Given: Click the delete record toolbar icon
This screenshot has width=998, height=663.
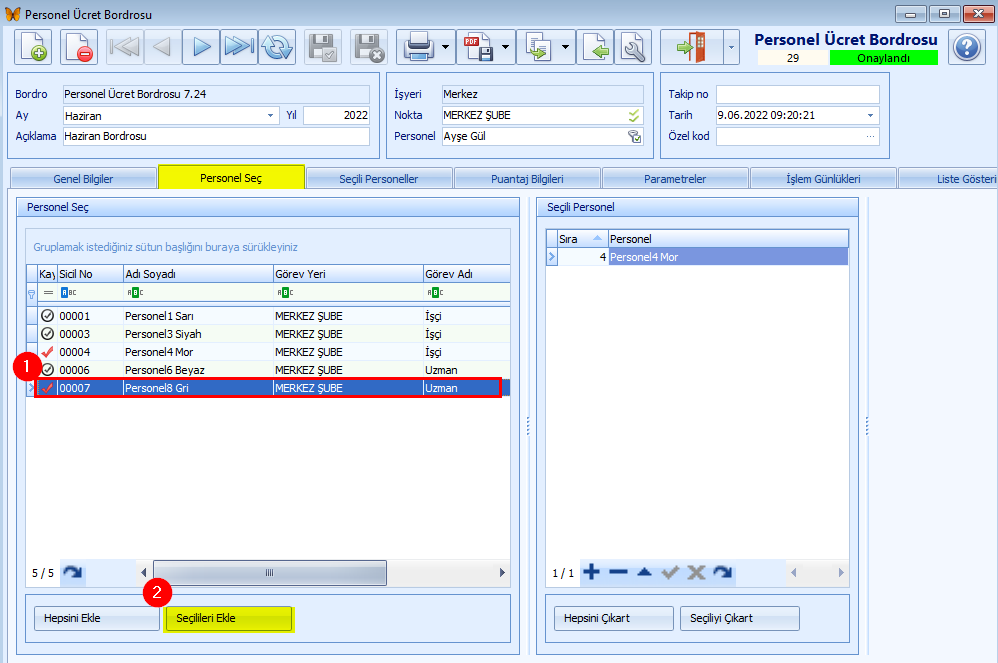Looking at the screenshot, I should click(x=79, y=47).
